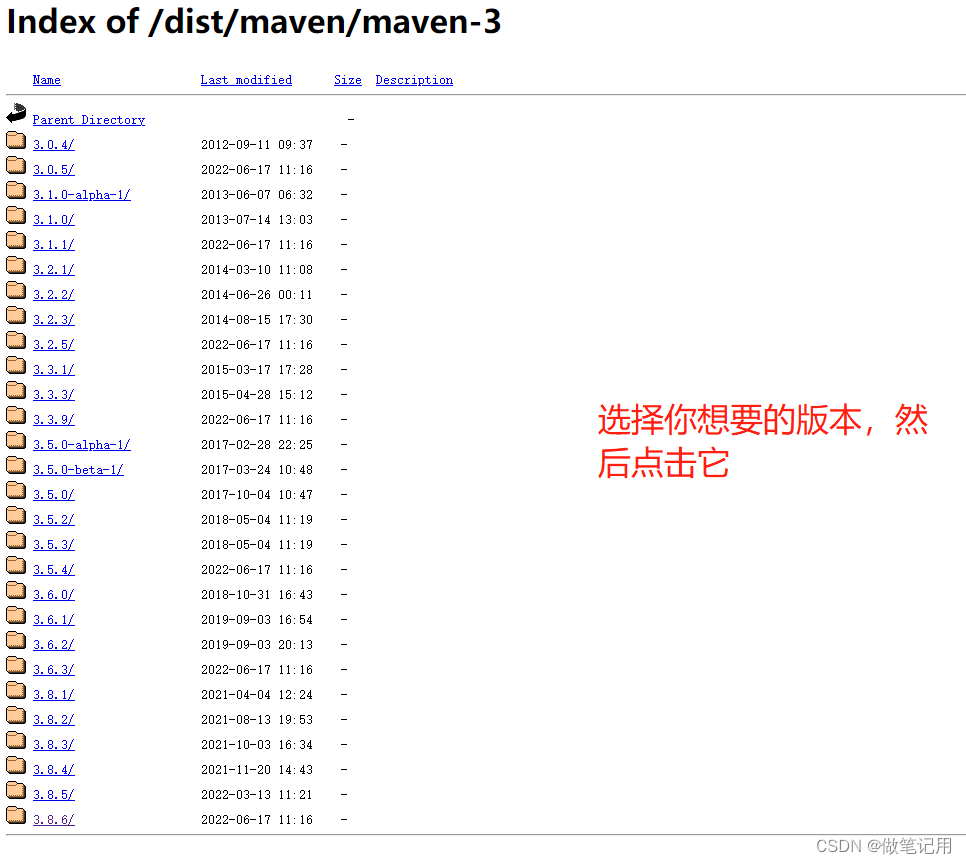Click folder icon beside 3.0.5/
The image size is (966, 864).
16,165
